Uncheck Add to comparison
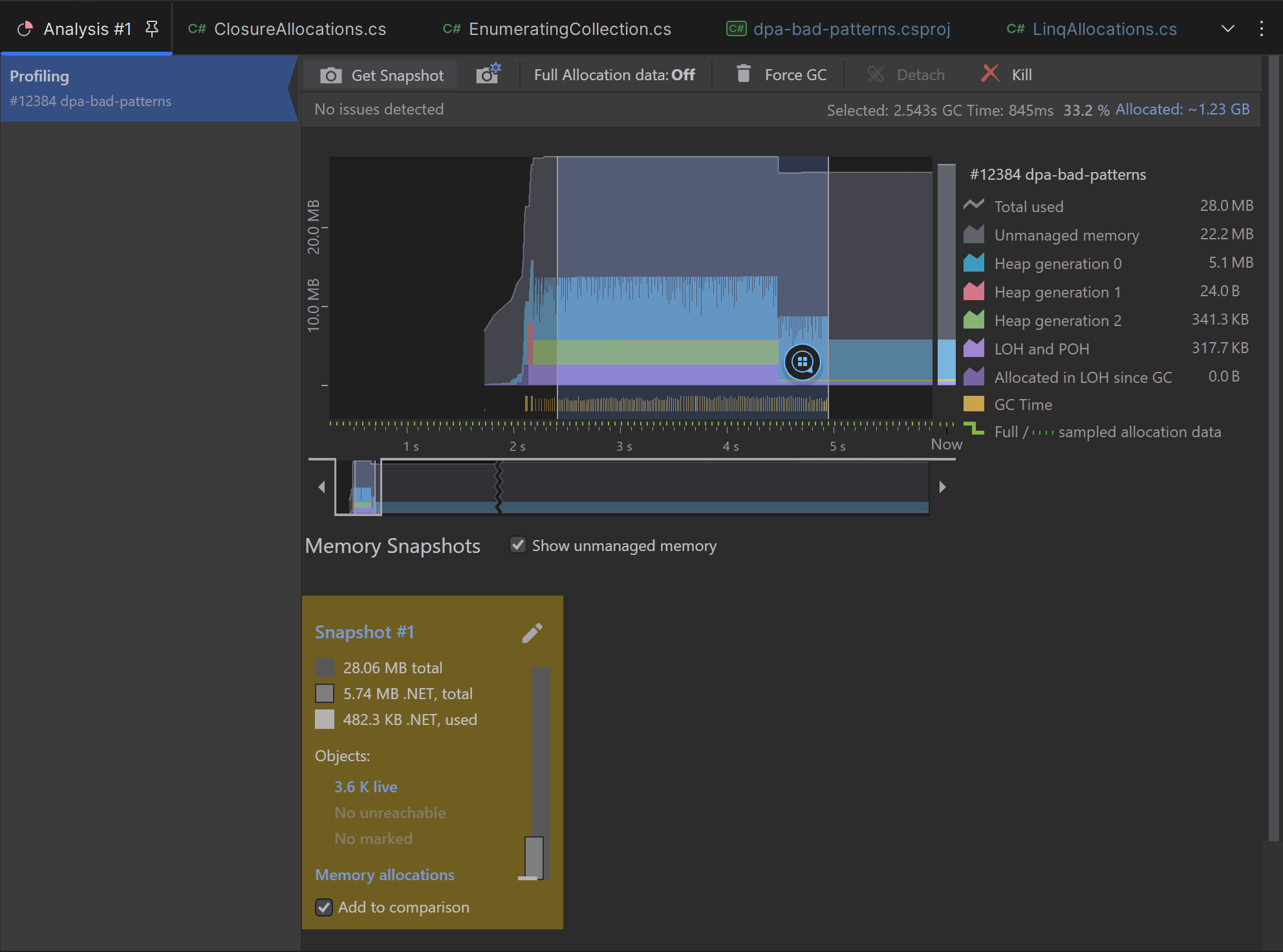Screen dimensions: 1283x952 point(324,907)
